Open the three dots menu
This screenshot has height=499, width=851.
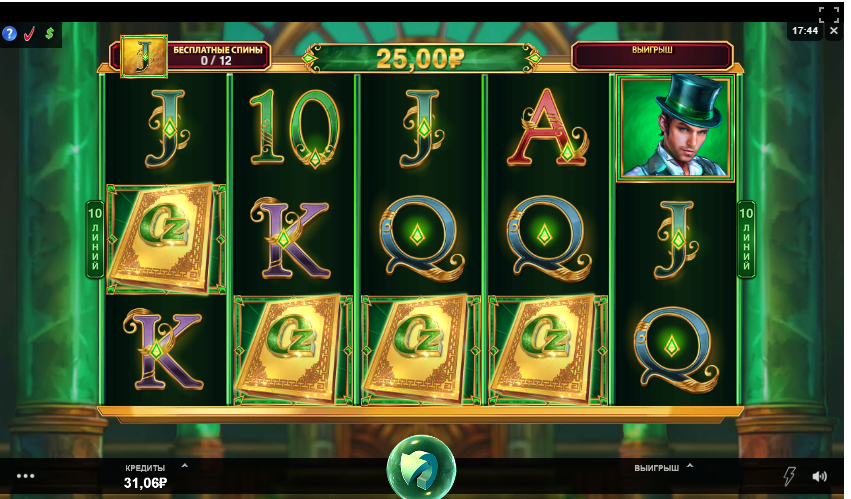click(26, 476)
